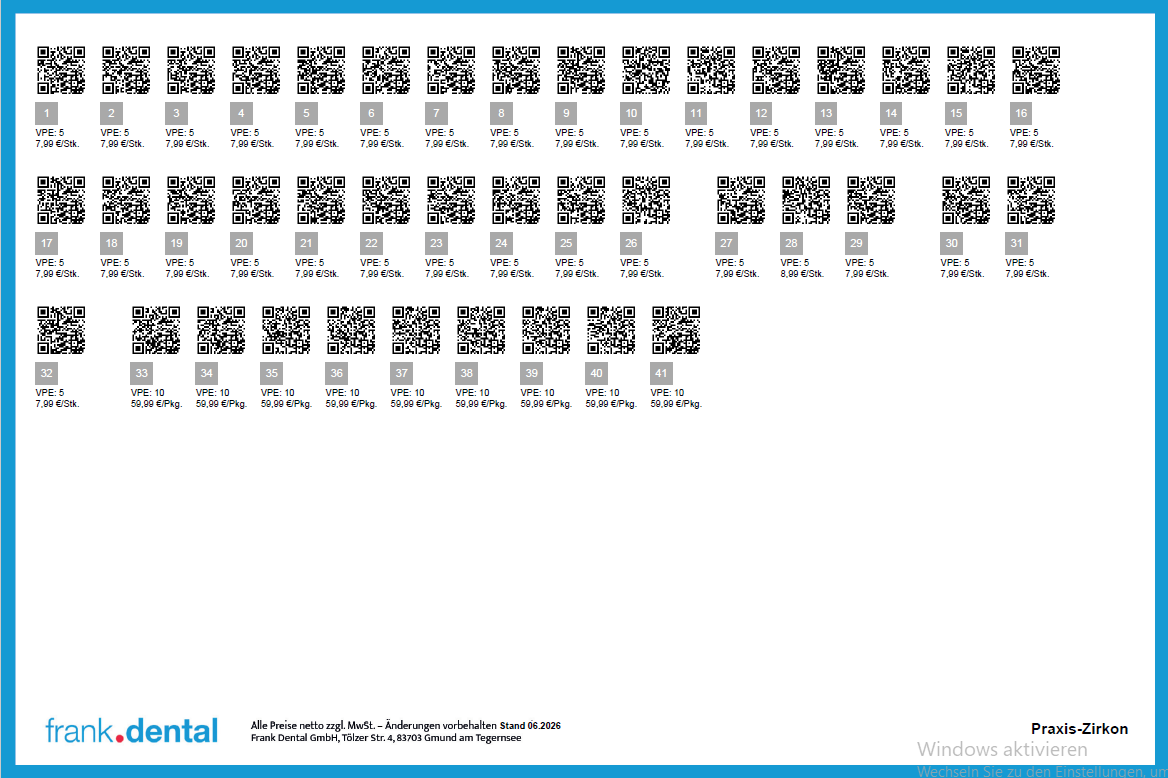Click the QR code for item 17
Screen dimensions: 1168x778
61,200
